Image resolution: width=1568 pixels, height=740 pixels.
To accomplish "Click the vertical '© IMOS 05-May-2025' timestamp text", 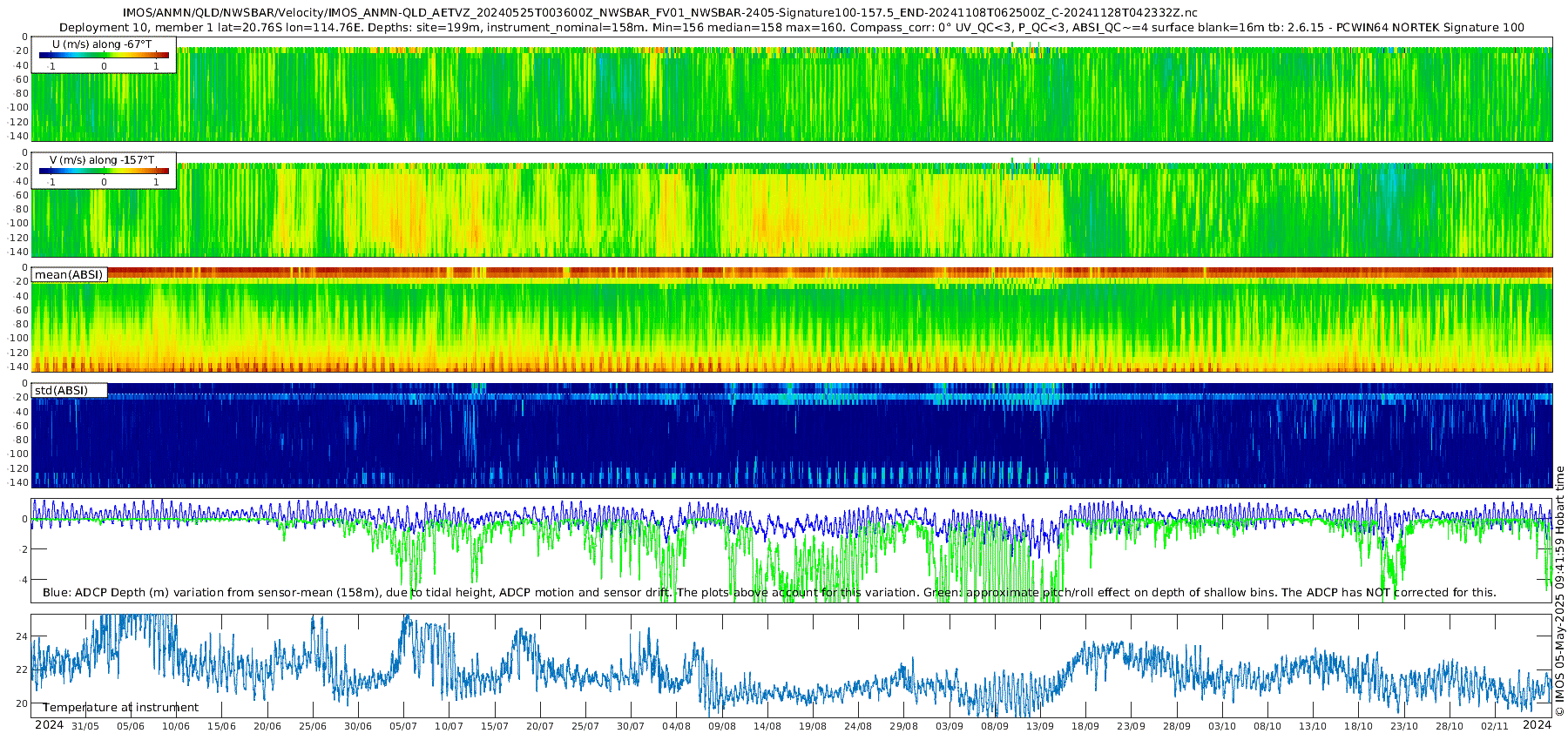I will click(1559, 592).
